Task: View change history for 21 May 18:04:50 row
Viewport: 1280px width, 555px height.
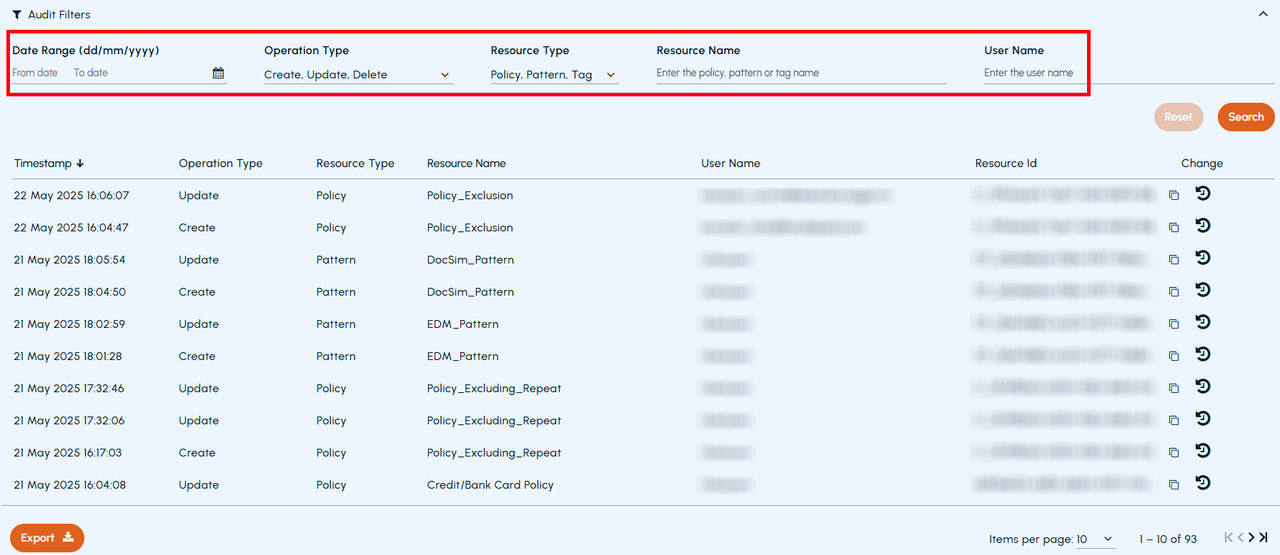Action: coord(1203,290)
